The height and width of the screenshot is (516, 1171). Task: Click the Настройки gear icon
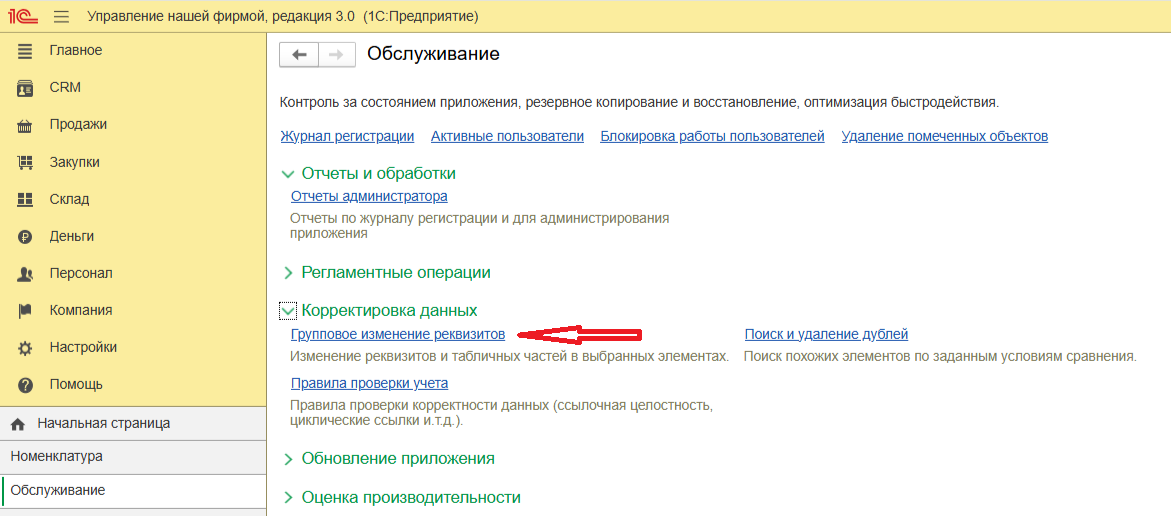26,348
